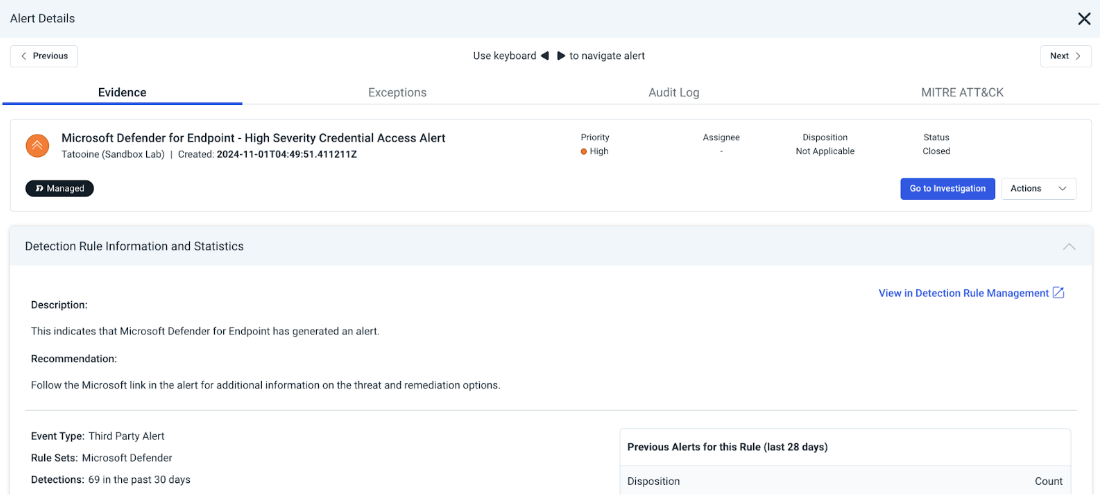This screenshot has height=500, width=1100.
Task: Open the Exceptions tab
Action: [397, 92]
